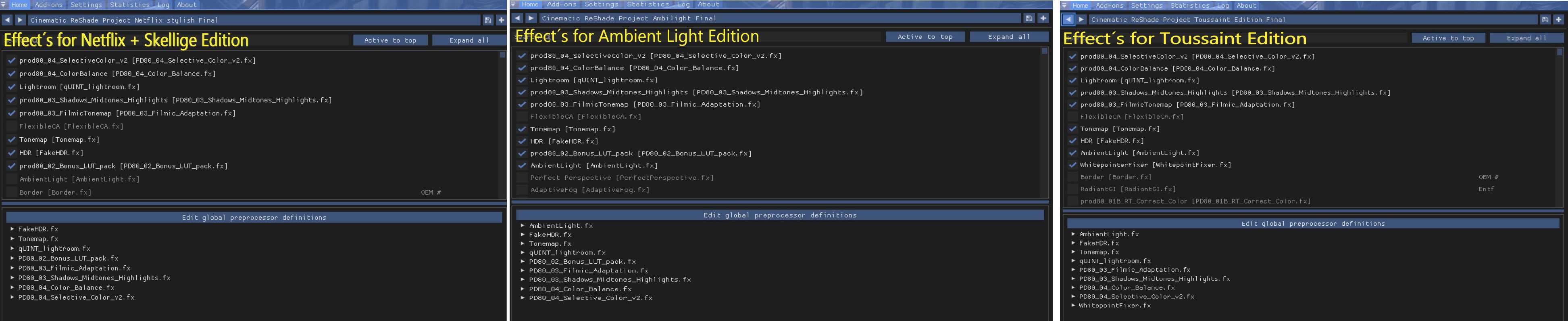Click save preset icon in Toussaint panel
1568x321 pixels.
tap(1545, 19)
